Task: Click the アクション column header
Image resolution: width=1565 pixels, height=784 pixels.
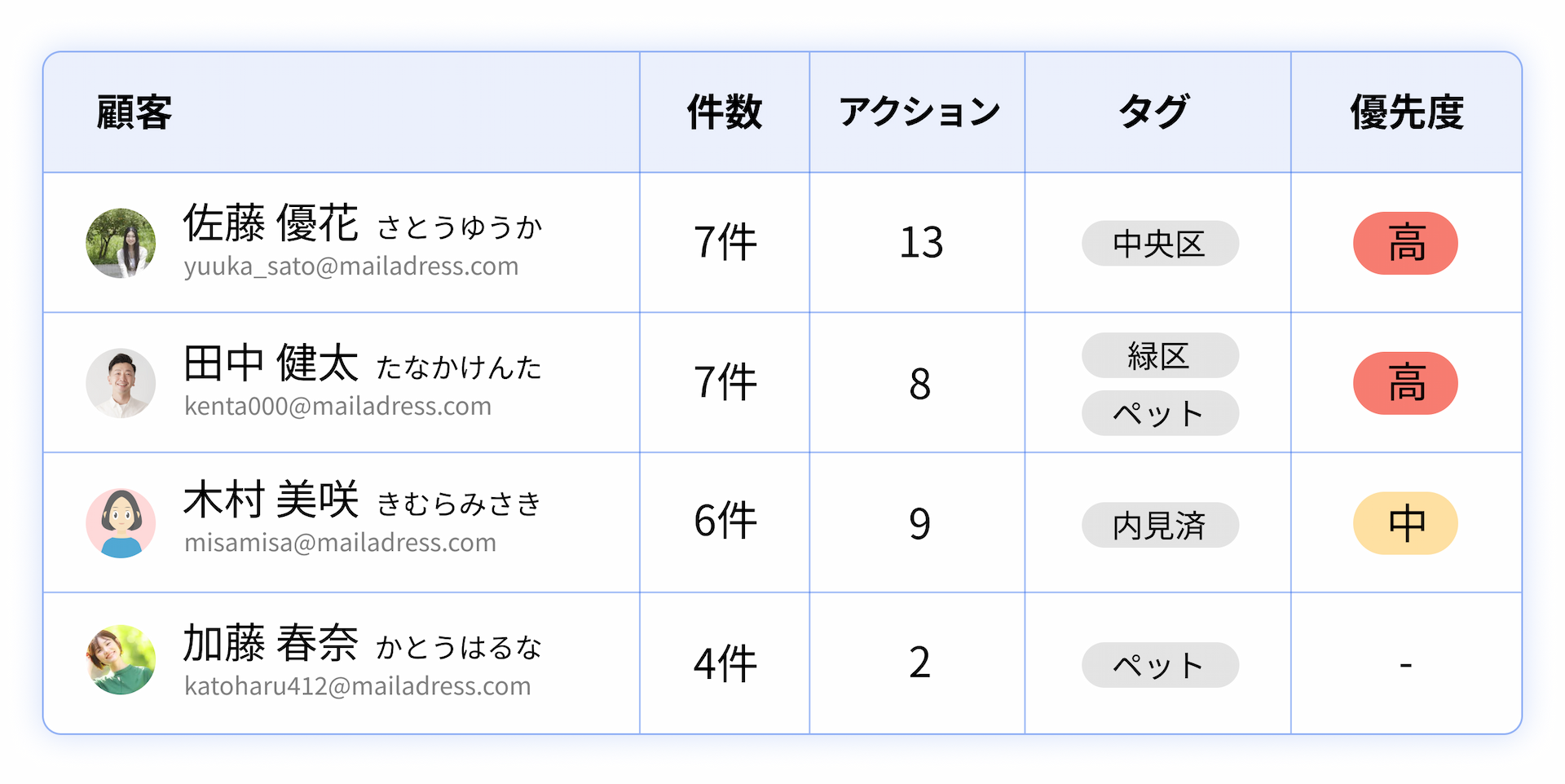Action: pyautogui.click(x=919, y=112)
